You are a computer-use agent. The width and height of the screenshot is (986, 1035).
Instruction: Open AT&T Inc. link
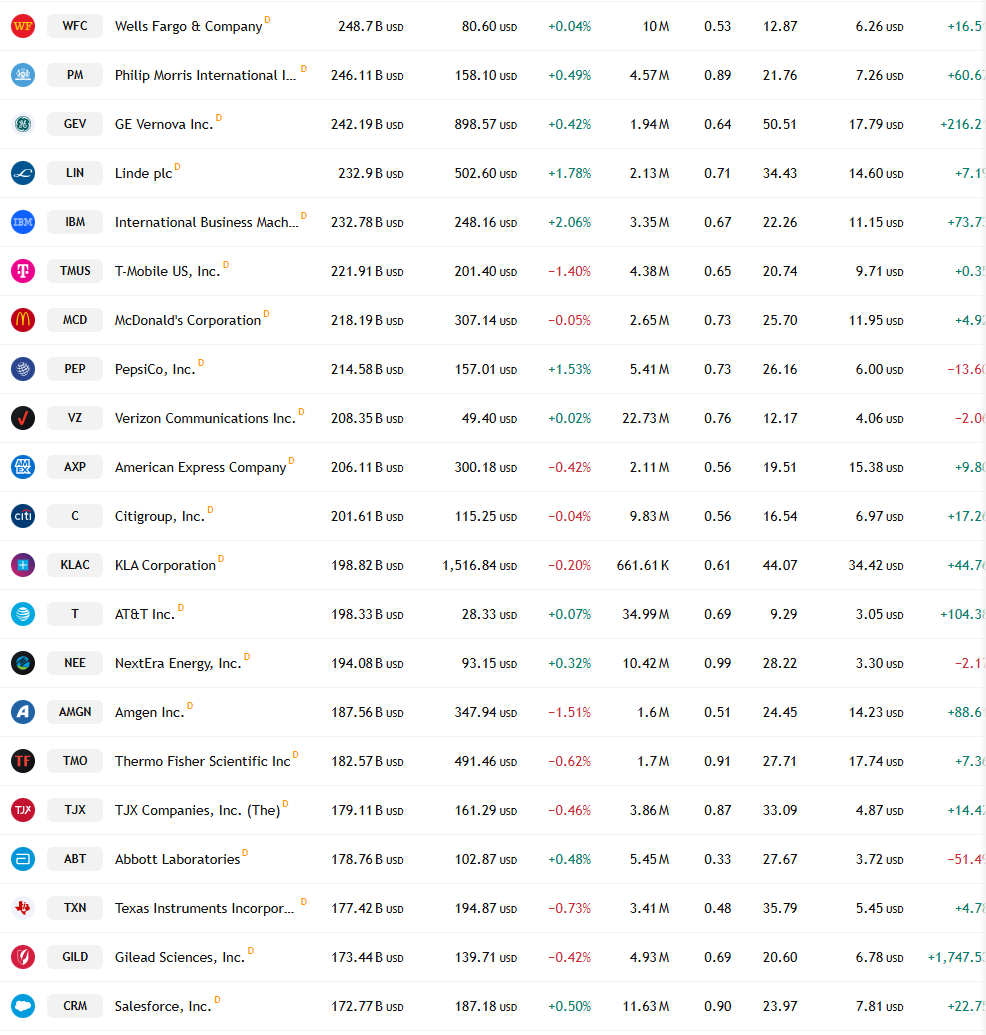(x=145, y=614)
